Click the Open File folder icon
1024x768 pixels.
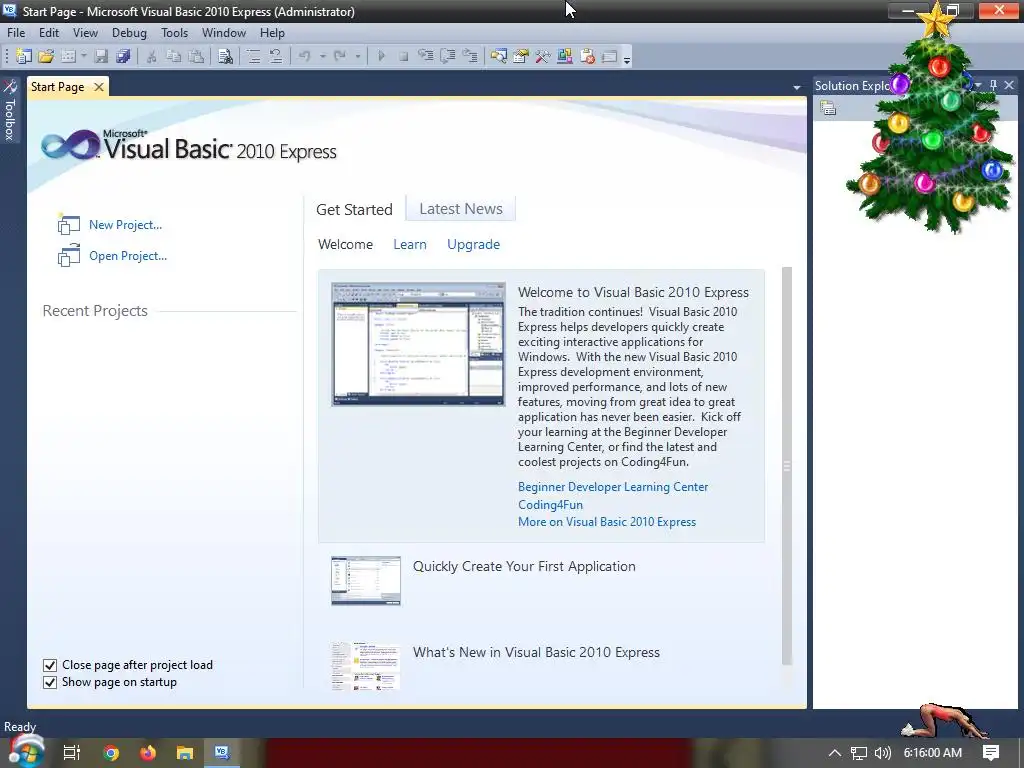(46, 56)
